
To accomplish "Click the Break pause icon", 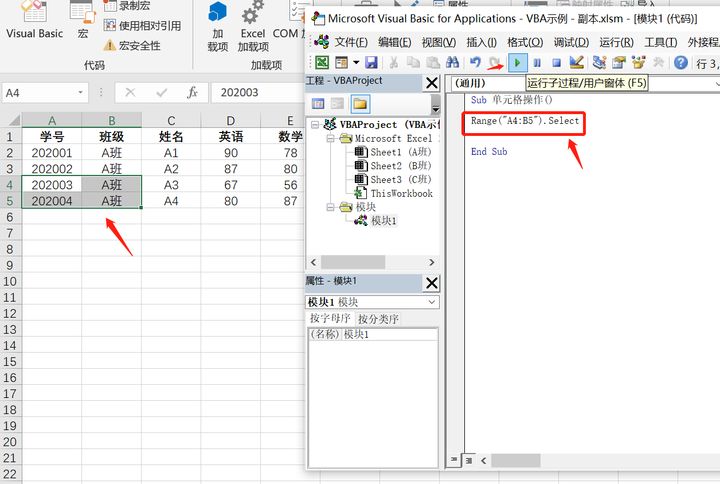I will [537, 62].
